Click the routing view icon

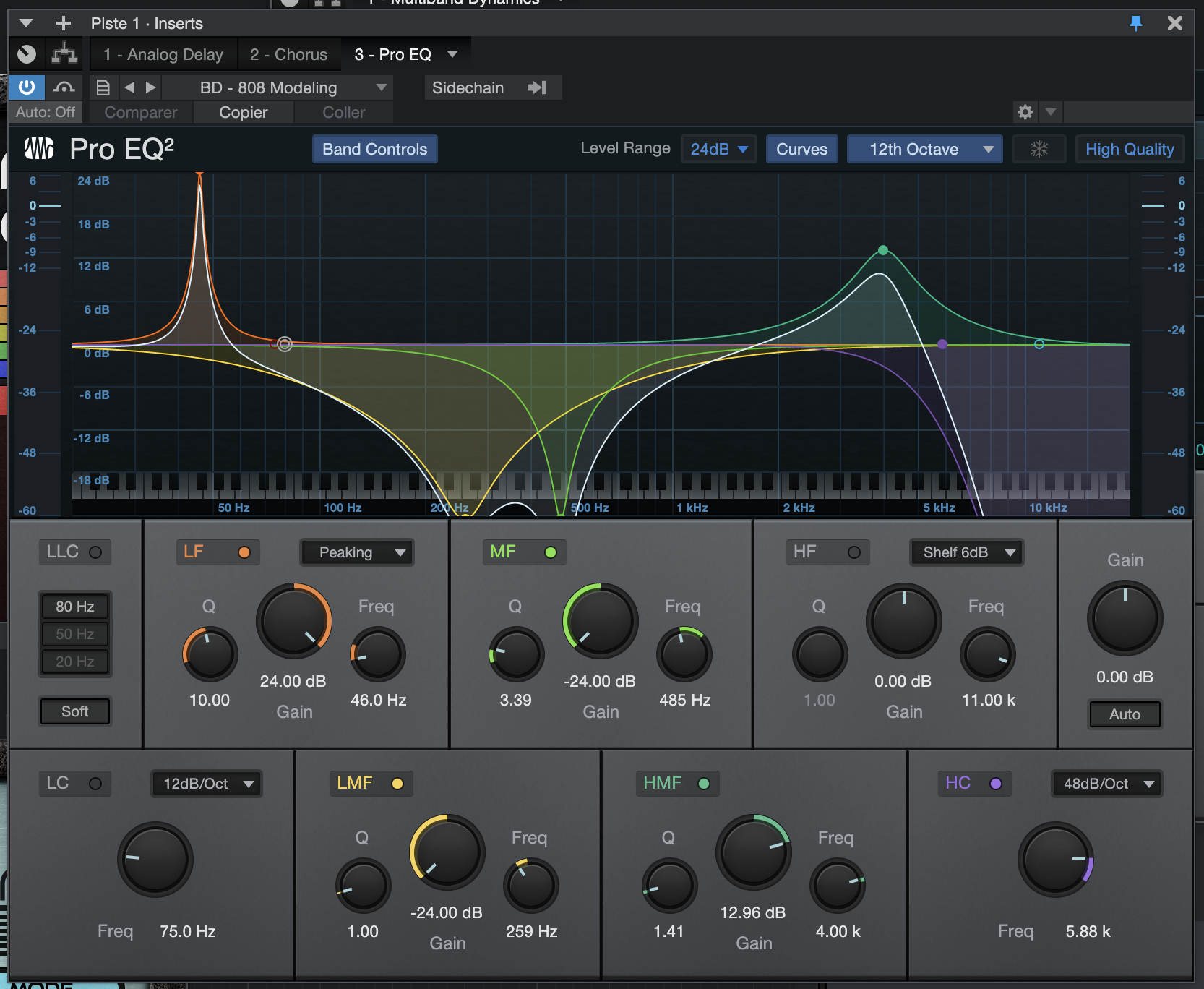pos(64,54)
